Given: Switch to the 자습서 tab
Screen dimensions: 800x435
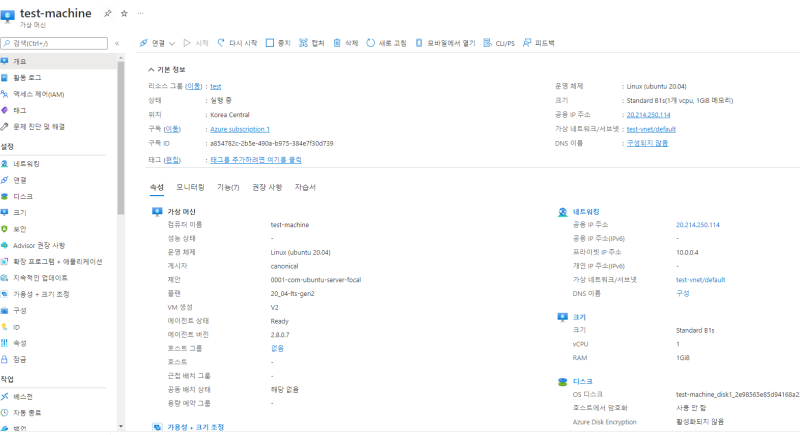Looking at the screenshot, I should coord(305,188).
